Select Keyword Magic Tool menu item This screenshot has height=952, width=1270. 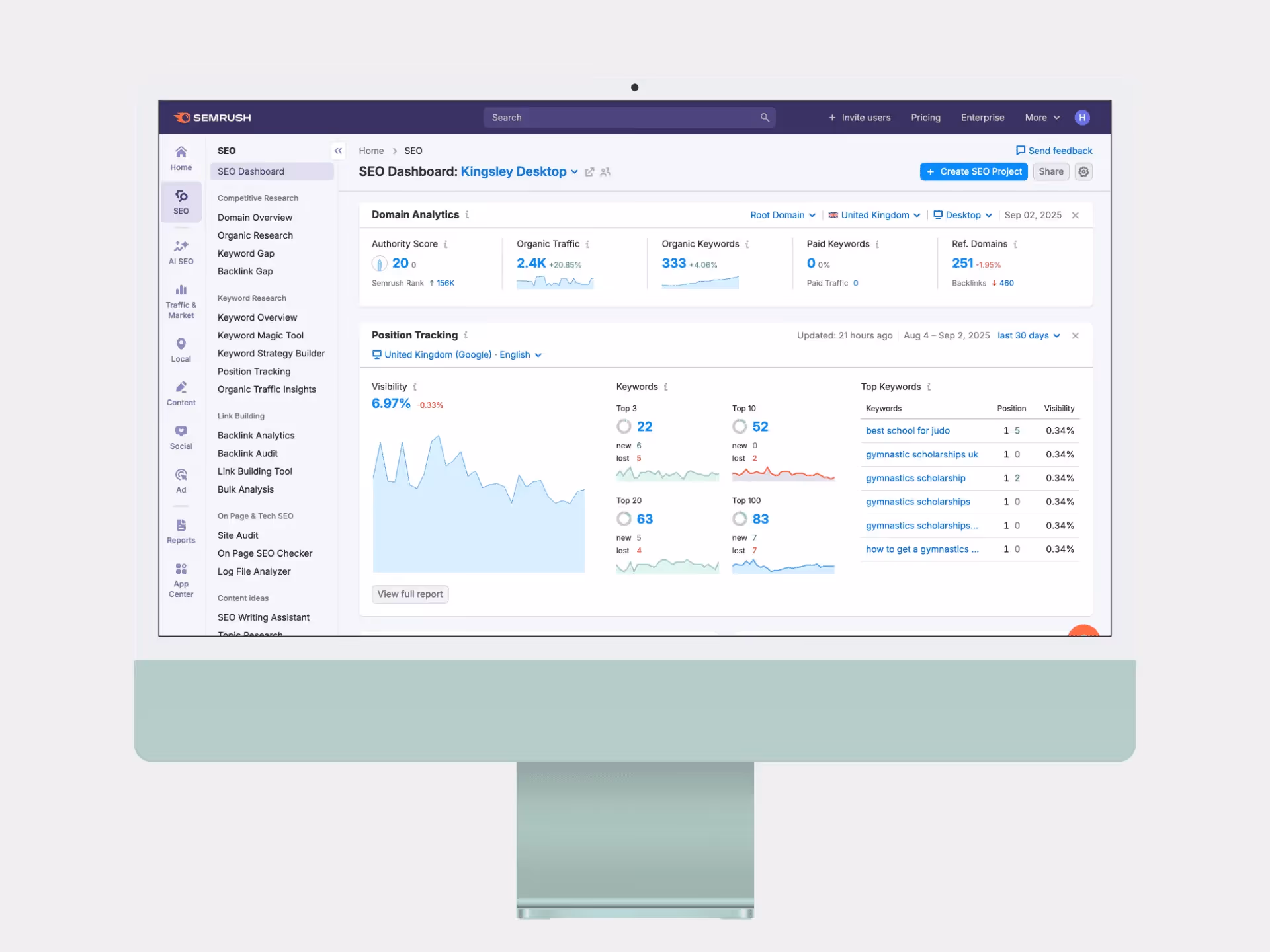pyautogui.click(x=261, y=335)
